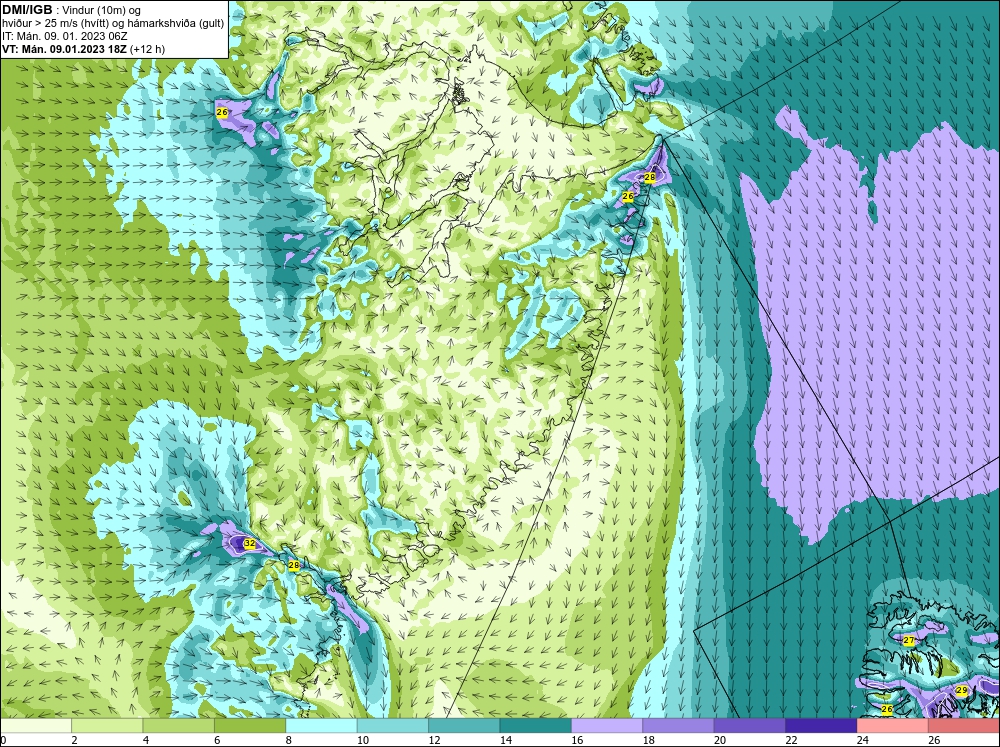Screen dimensions: 1000x747
Task: Select the 12–14 m/s teal swatch
Action: coord(464,725)
